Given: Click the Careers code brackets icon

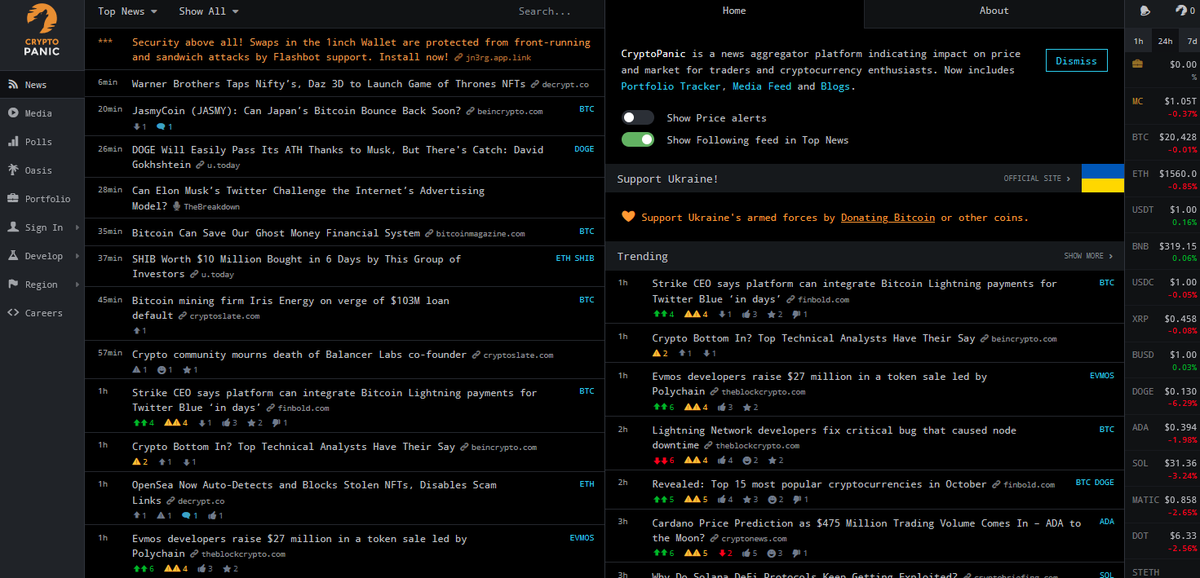Looking at the screenshot, I should [x=13, y=313].
